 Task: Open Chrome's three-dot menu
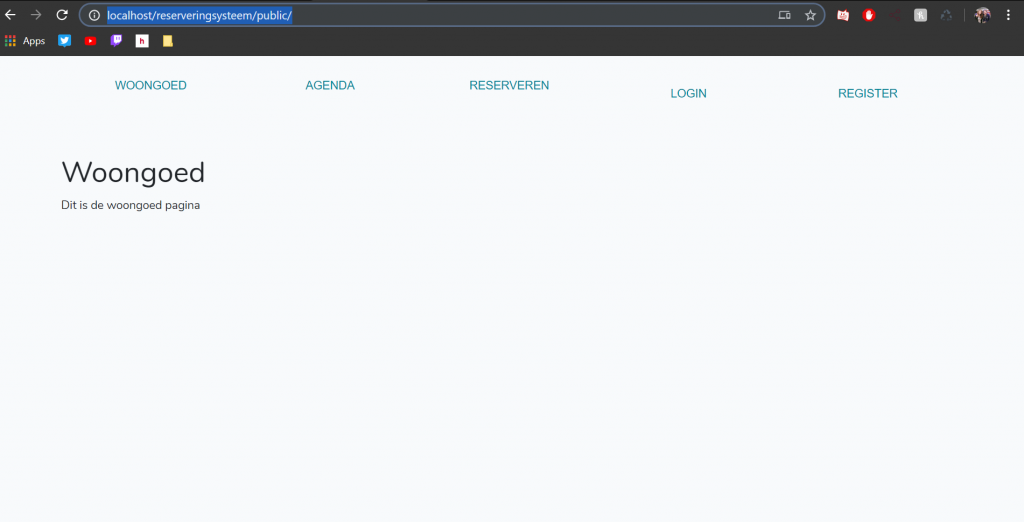(x=1008, y=15)
